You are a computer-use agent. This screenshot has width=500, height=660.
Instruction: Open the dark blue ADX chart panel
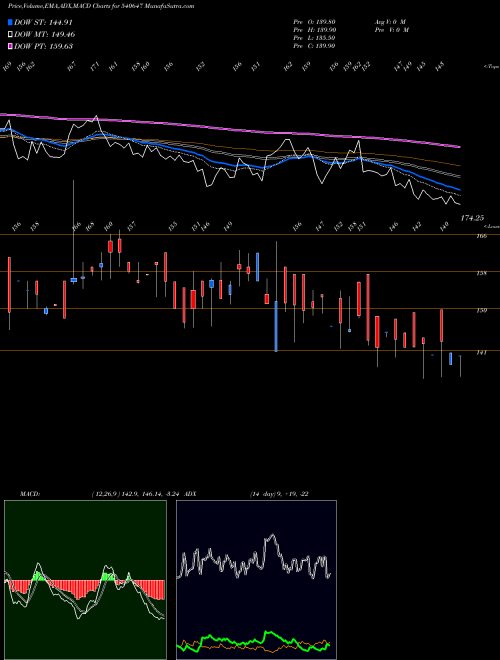tap(256, 580)
